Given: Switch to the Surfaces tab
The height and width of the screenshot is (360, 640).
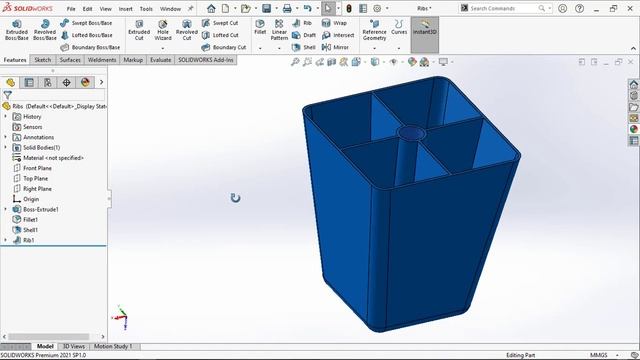Looking at the screenshot, I should pyautogui.click(x=70, y=60).
